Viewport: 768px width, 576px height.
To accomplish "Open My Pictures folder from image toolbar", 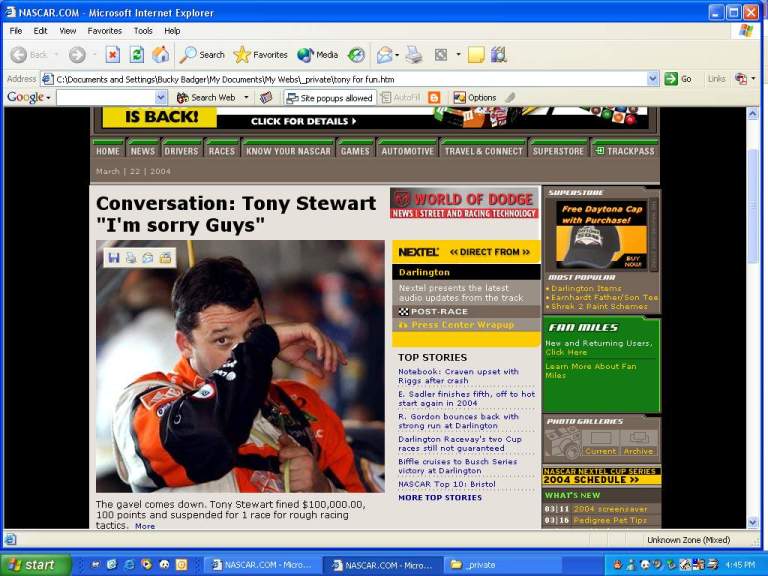I will 166,258.
